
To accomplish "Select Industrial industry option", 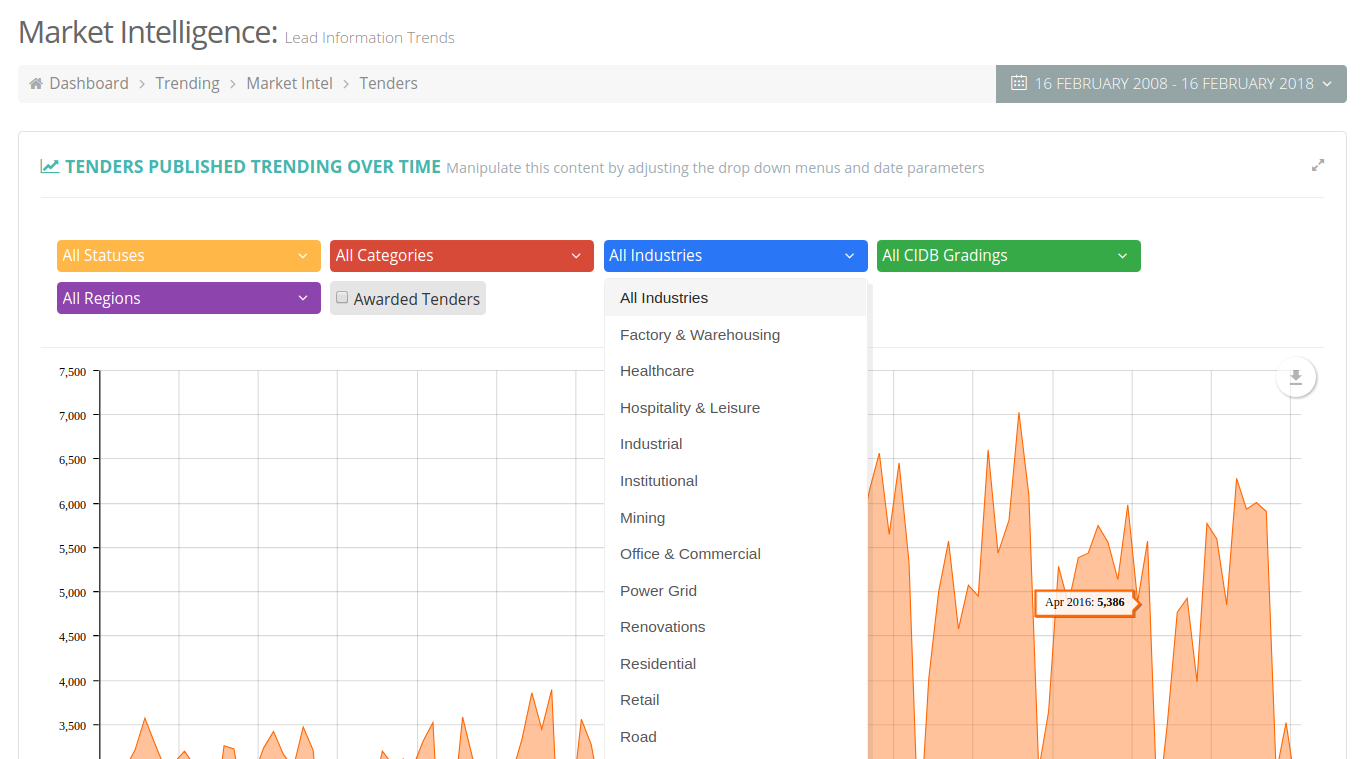I will [x=735, y=444].
